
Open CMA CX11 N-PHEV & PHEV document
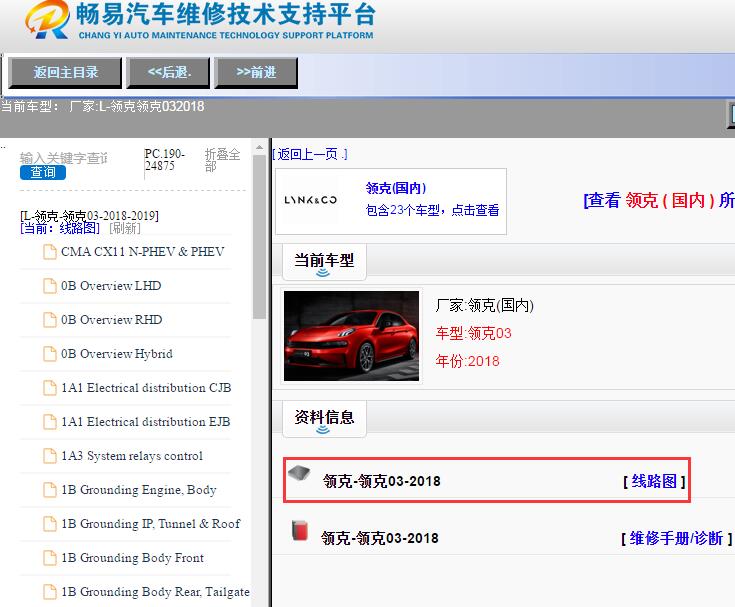click(142, 252)
